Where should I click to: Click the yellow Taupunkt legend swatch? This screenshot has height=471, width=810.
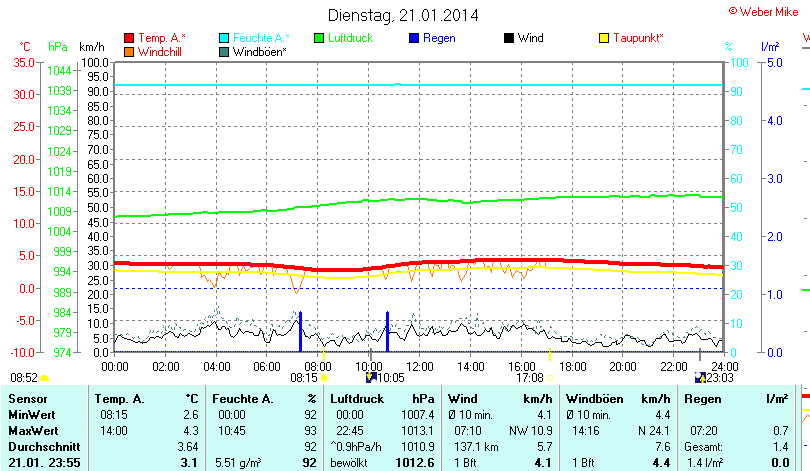(604, 38)
